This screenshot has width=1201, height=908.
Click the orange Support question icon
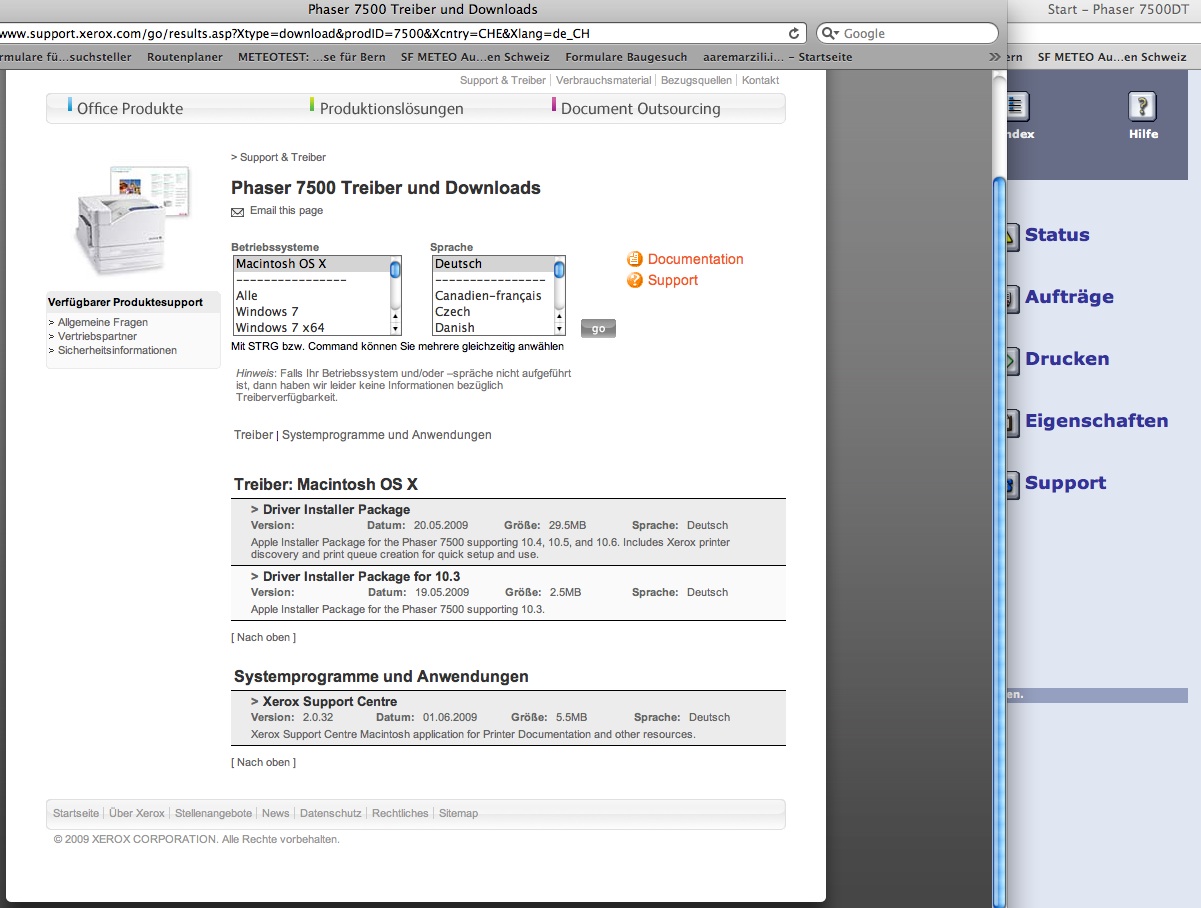coord(634,281)
